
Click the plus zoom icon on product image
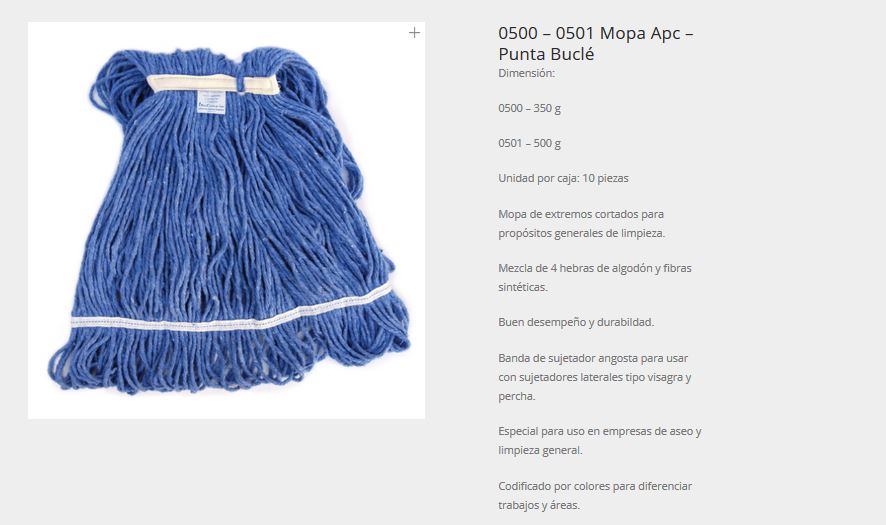tap(414, 33)
